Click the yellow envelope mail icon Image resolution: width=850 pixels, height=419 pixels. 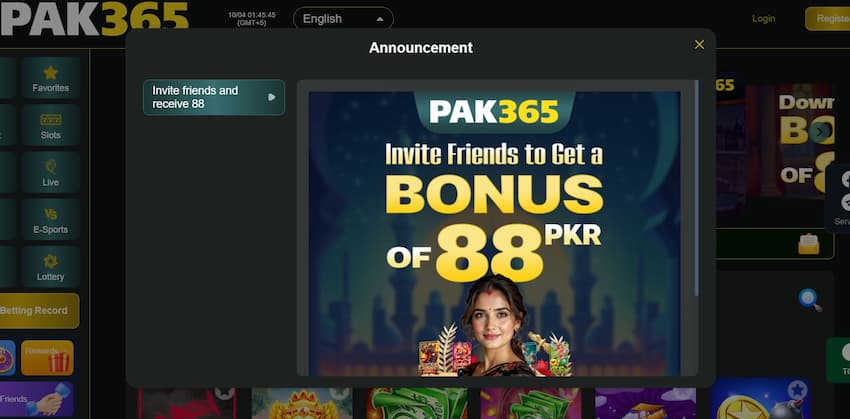(808, 244)
